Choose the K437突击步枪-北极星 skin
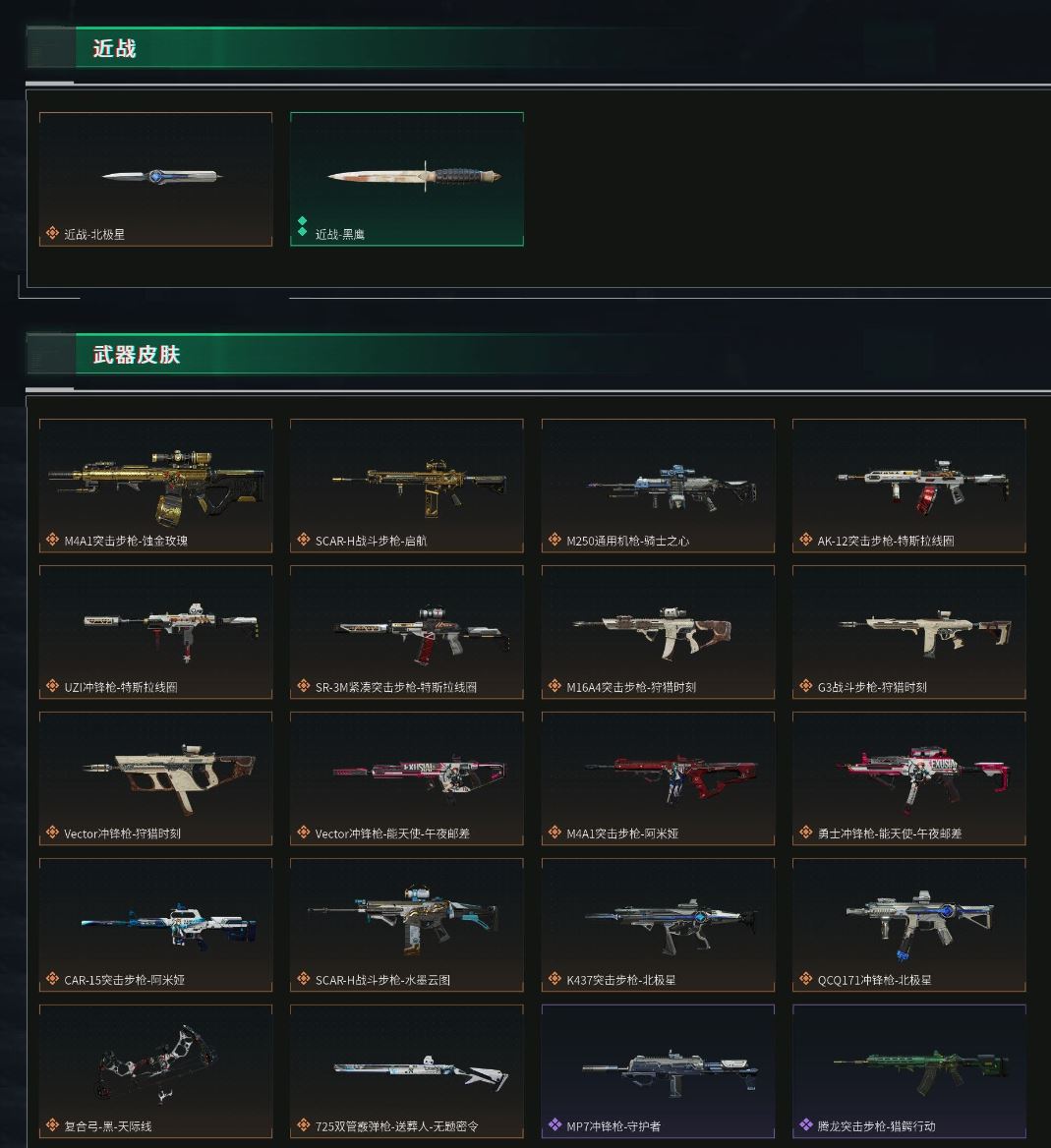The image size is (1051, 1148). (x=658, y=925)
